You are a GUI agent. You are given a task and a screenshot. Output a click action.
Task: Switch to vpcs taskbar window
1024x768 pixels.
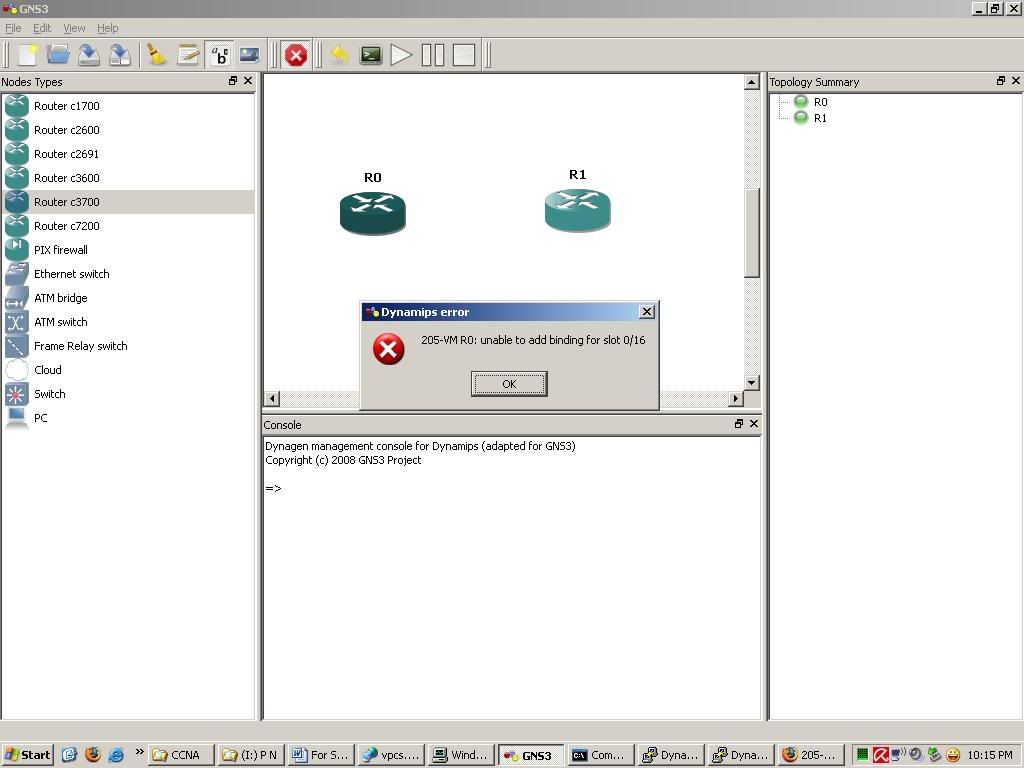(392, 755)
